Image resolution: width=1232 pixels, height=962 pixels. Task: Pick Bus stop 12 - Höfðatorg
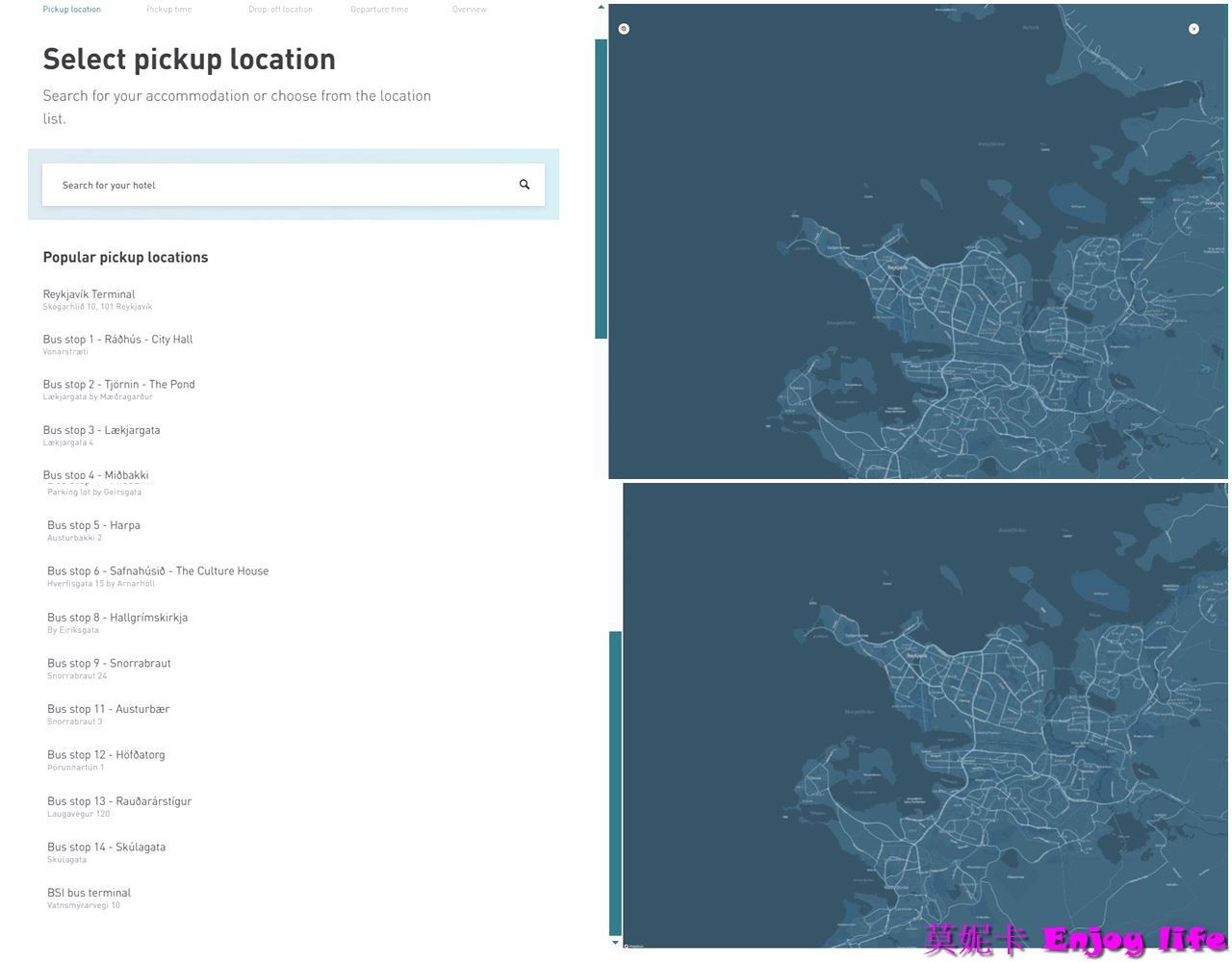click(x=106, y=755)
